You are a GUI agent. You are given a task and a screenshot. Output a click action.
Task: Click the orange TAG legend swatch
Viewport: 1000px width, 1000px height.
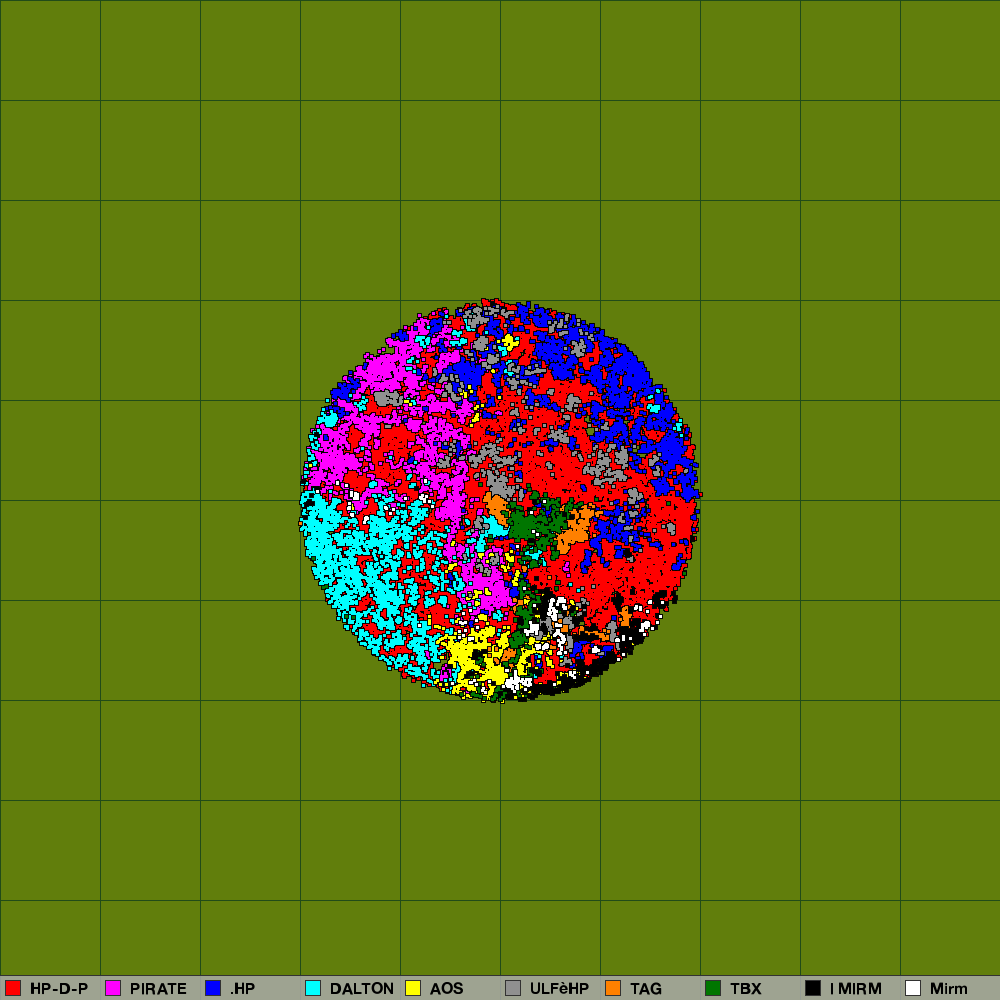(613, 988)
